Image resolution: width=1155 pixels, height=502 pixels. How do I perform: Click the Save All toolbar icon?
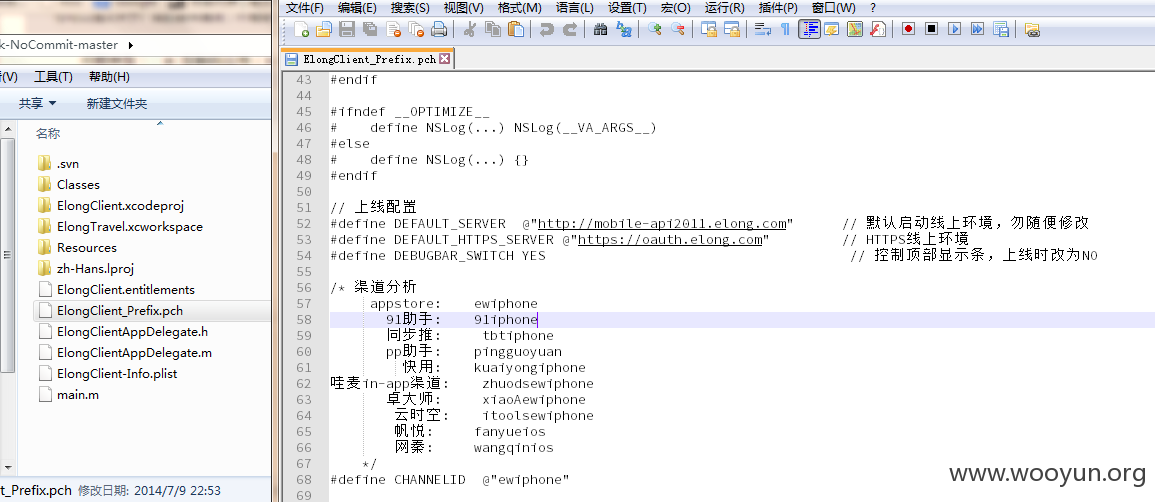(370, 29)
